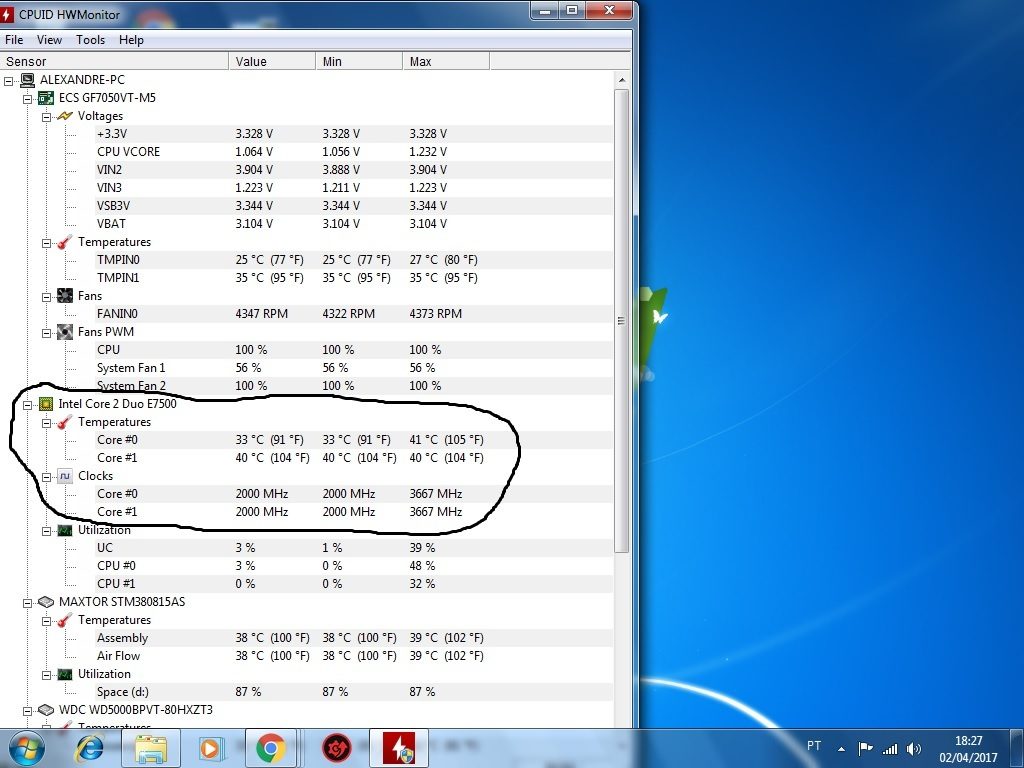Image resolution: width=1024 pixels, height=768 pixels.
Task: Open Google Chrome from the taskbar
Action: pyautogui.click(x=270, y=748)
